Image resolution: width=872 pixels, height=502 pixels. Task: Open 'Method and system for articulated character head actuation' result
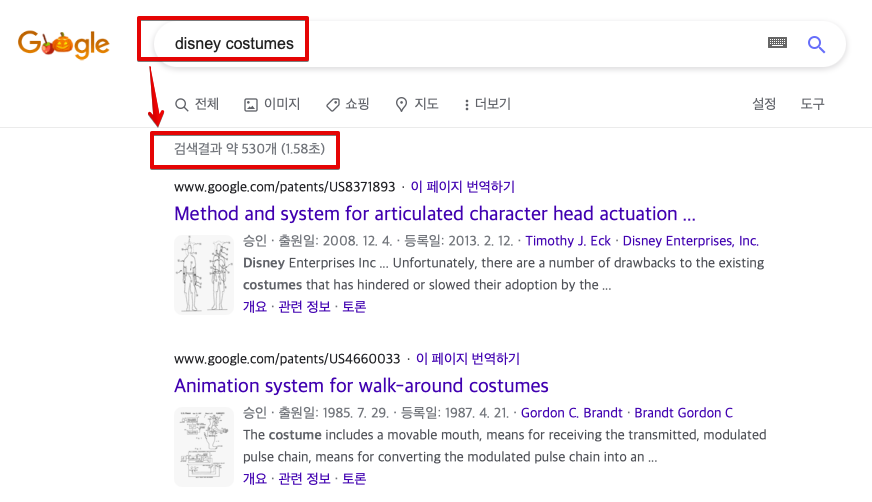click(x=435, y=213)
